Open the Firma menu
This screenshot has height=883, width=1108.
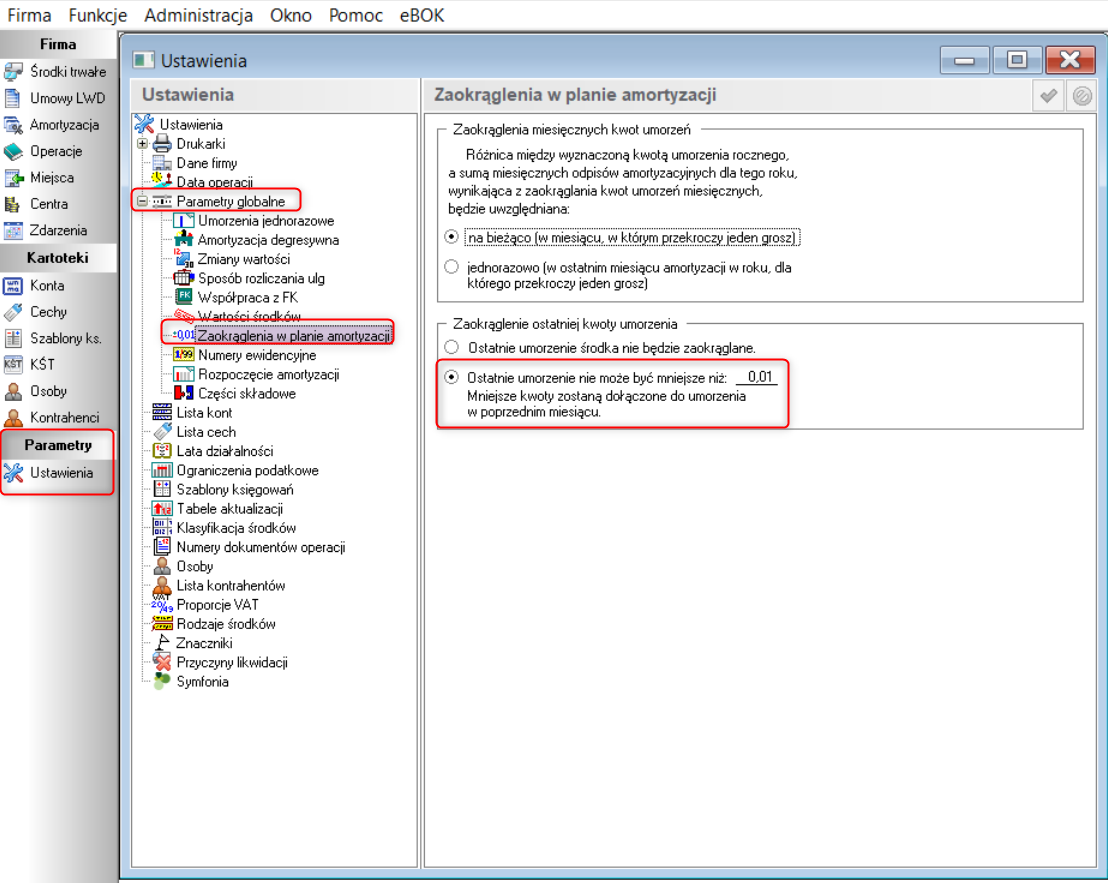point(29,15)
